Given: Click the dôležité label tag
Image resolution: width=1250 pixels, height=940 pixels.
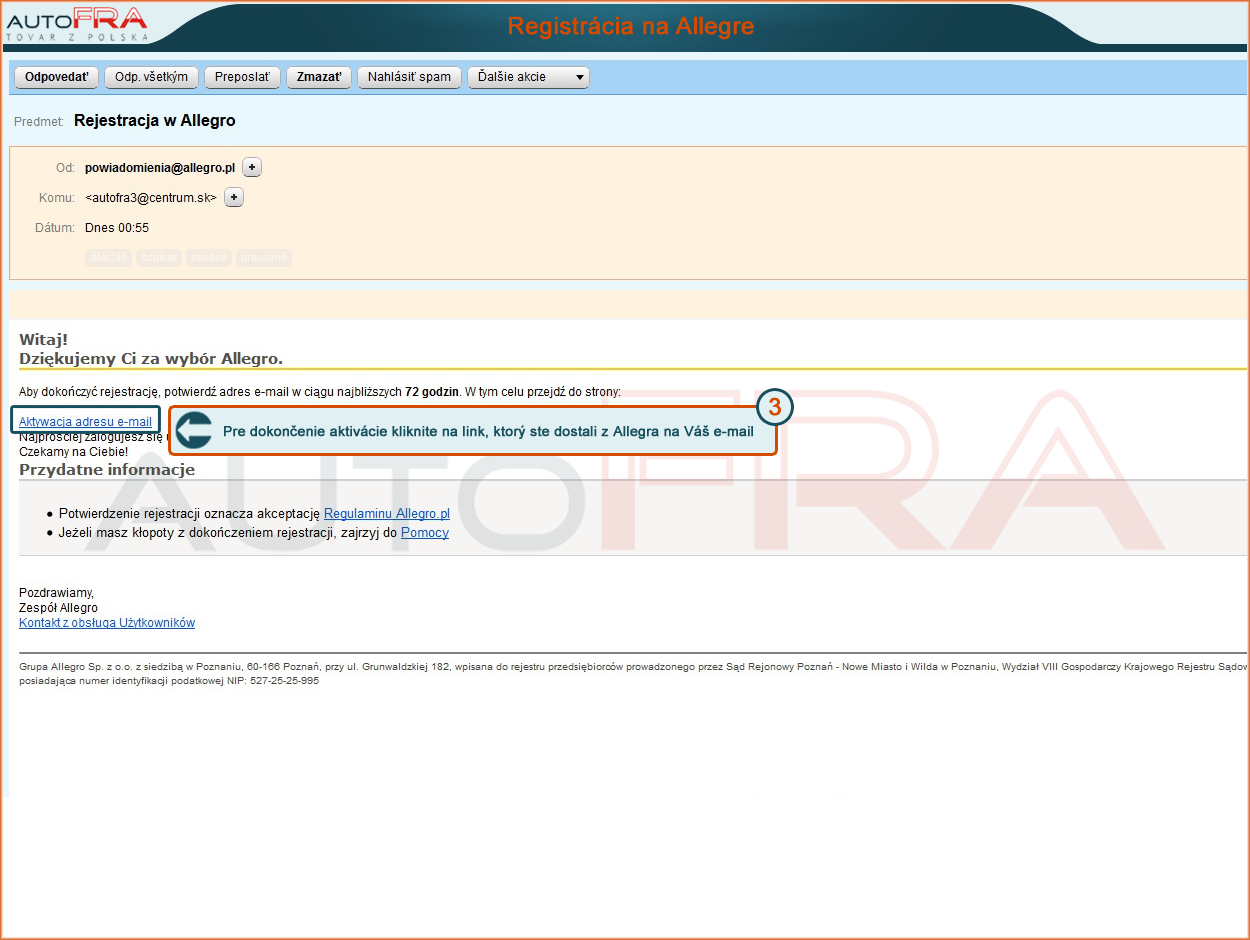Looking at the screenshot, I should pos(109,258).
